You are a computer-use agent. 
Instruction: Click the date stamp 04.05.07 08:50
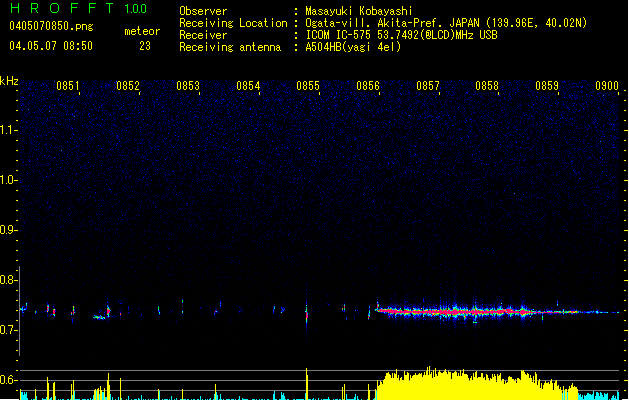click(50, 46)
